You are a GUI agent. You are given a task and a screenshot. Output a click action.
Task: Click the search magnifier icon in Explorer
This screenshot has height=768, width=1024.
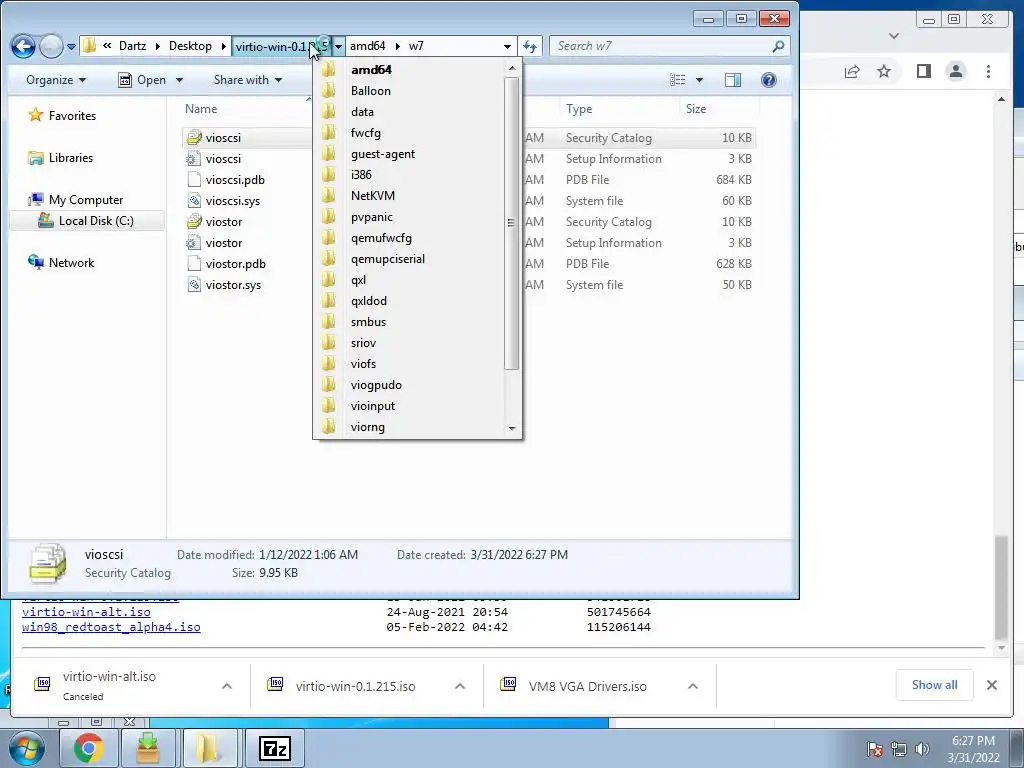tap(778, 46)
